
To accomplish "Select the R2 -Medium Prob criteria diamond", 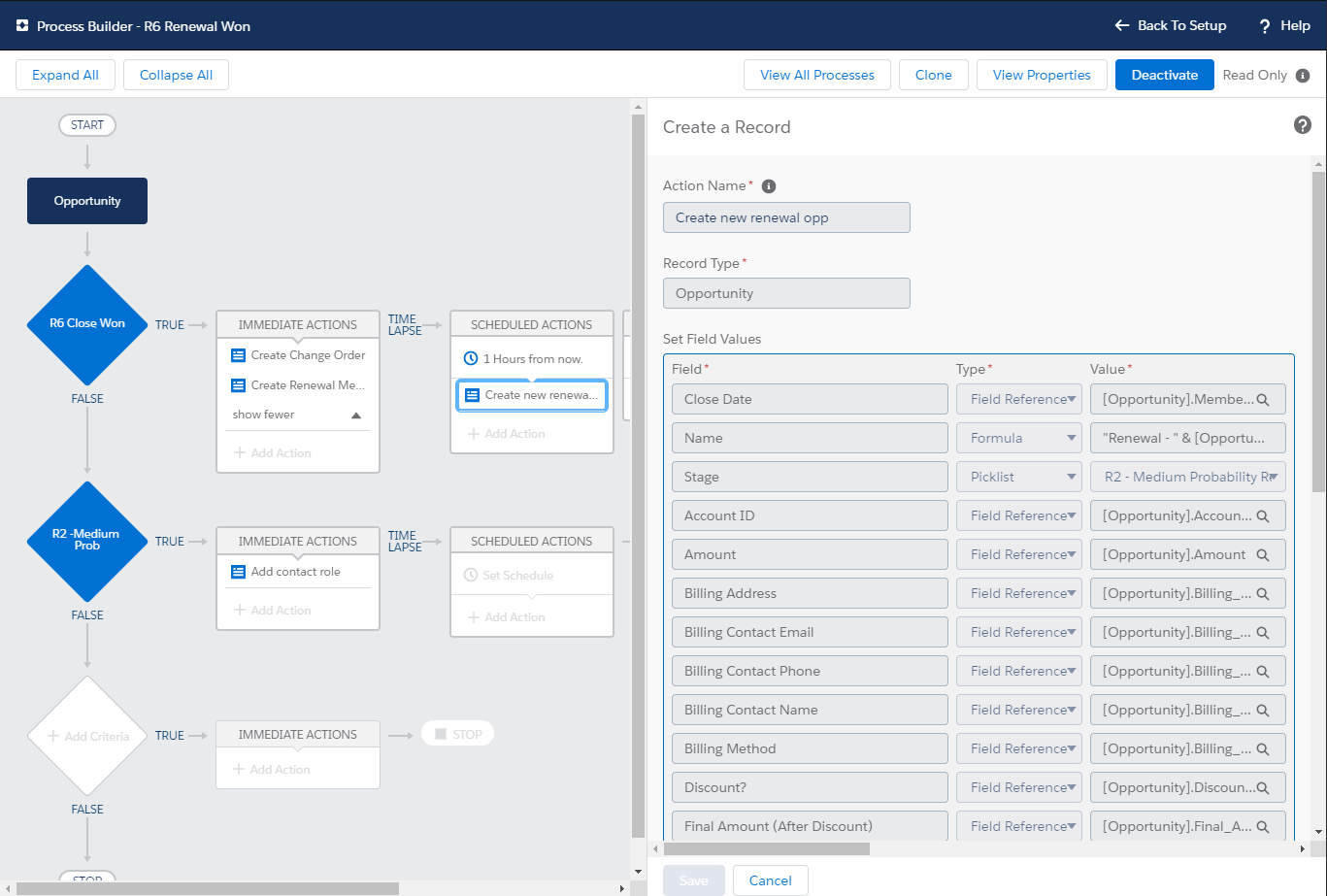I will click(x=87, y=541).
